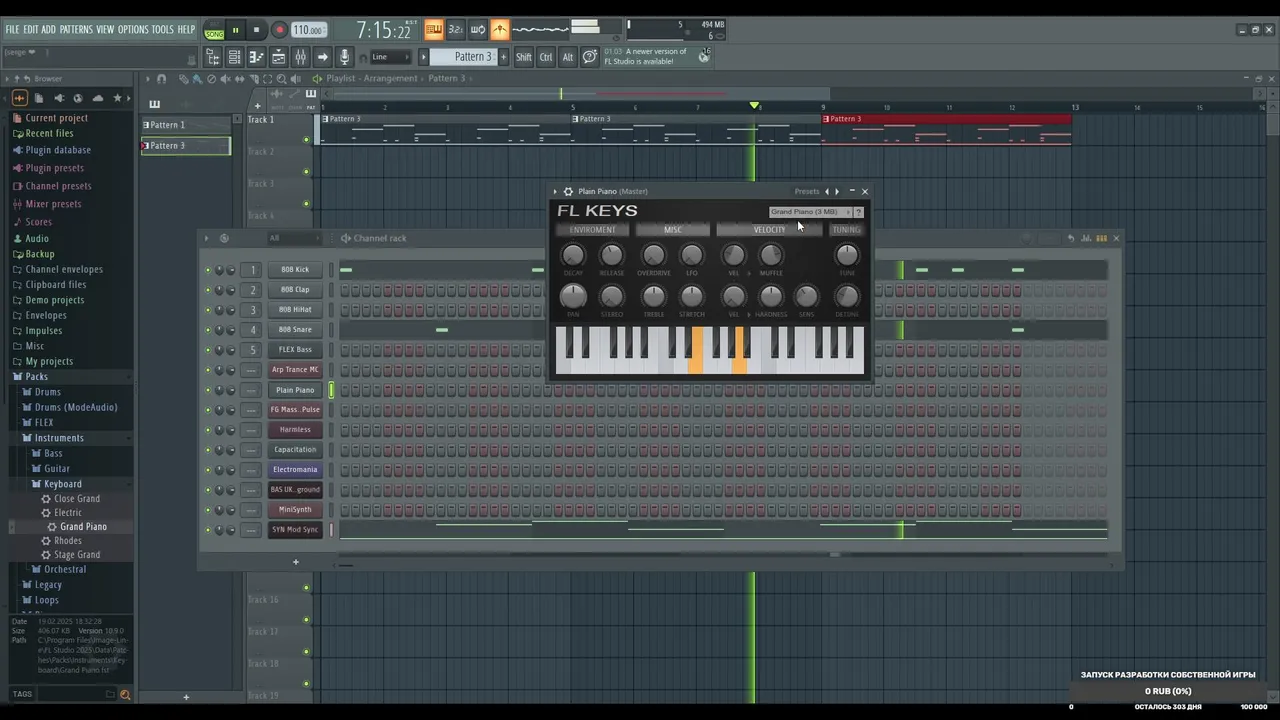
Task: Open the OPTIONS menu
Action: click(x=133, y=30)
